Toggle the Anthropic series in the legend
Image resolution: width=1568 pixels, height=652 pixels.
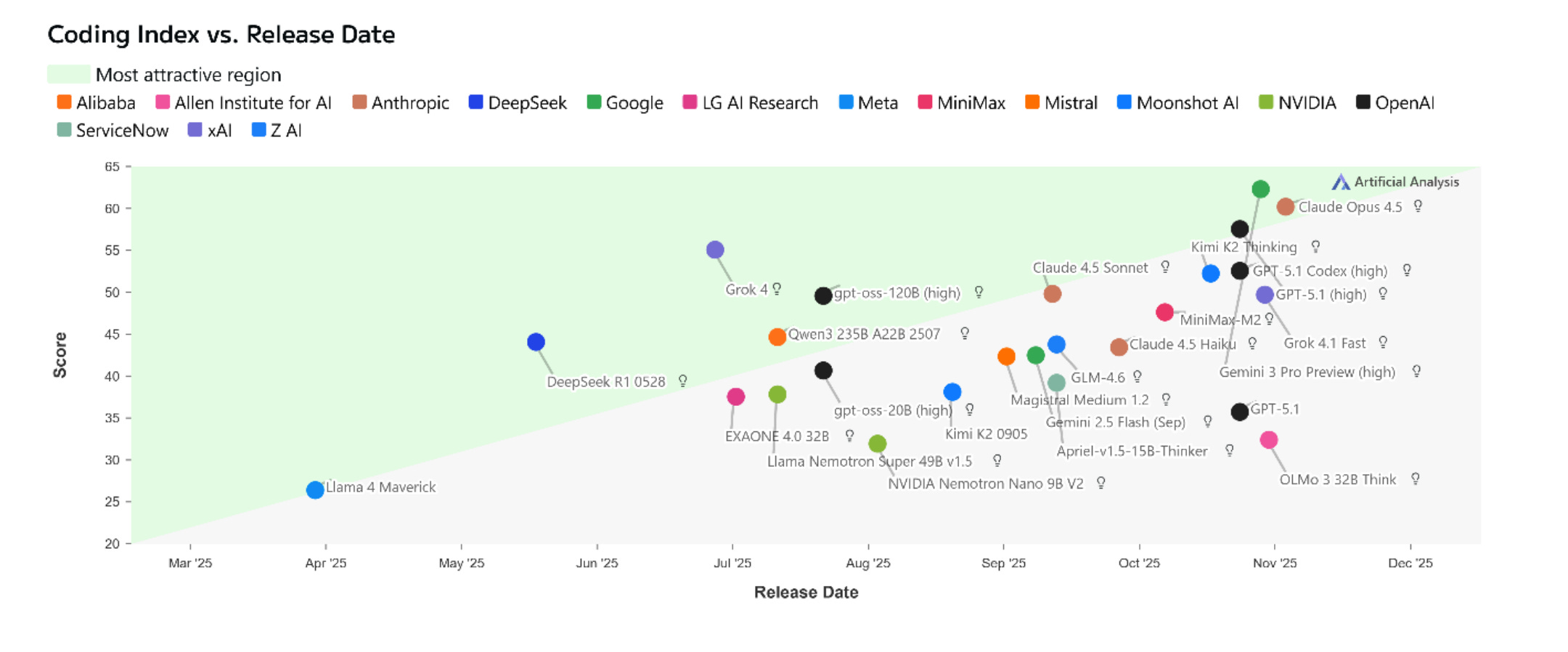(x=401, y=103)
